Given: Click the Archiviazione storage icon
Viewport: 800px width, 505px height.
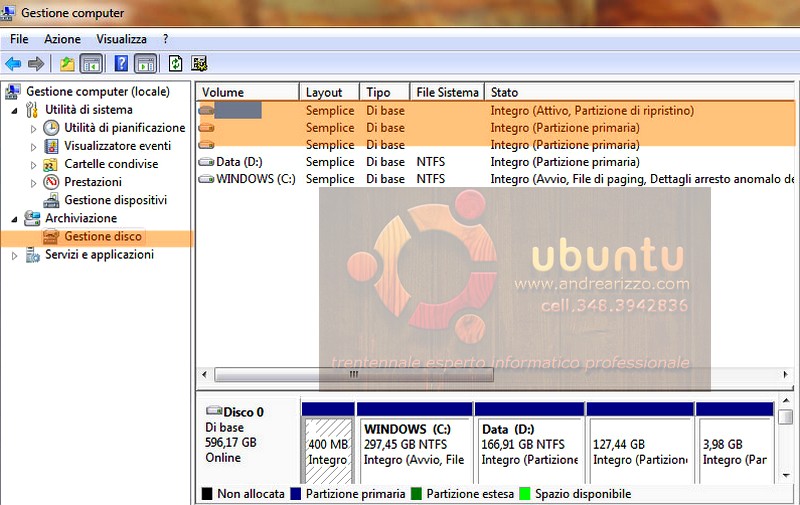Looking at the screenshot, I should 32,218.
